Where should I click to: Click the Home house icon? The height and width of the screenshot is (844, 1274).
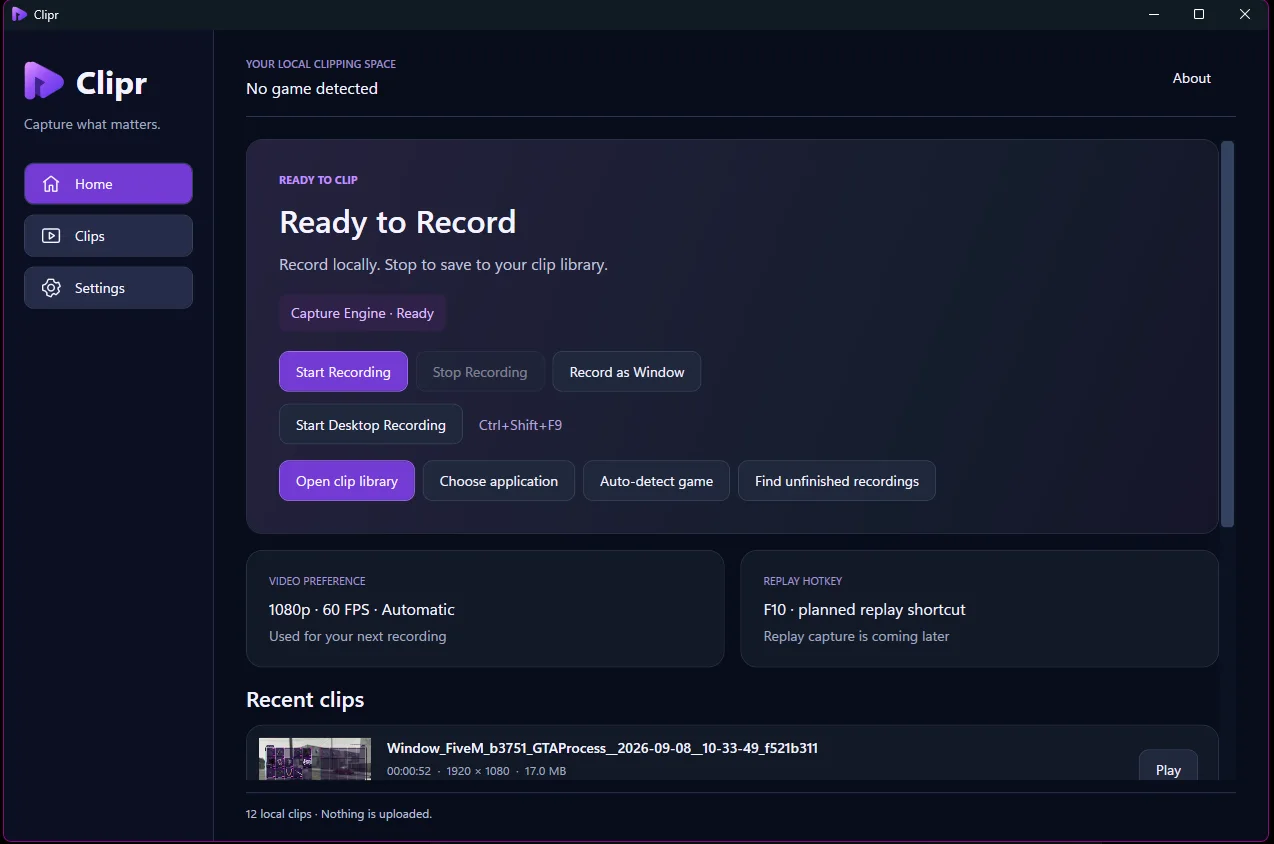click(x=51, y=184)
